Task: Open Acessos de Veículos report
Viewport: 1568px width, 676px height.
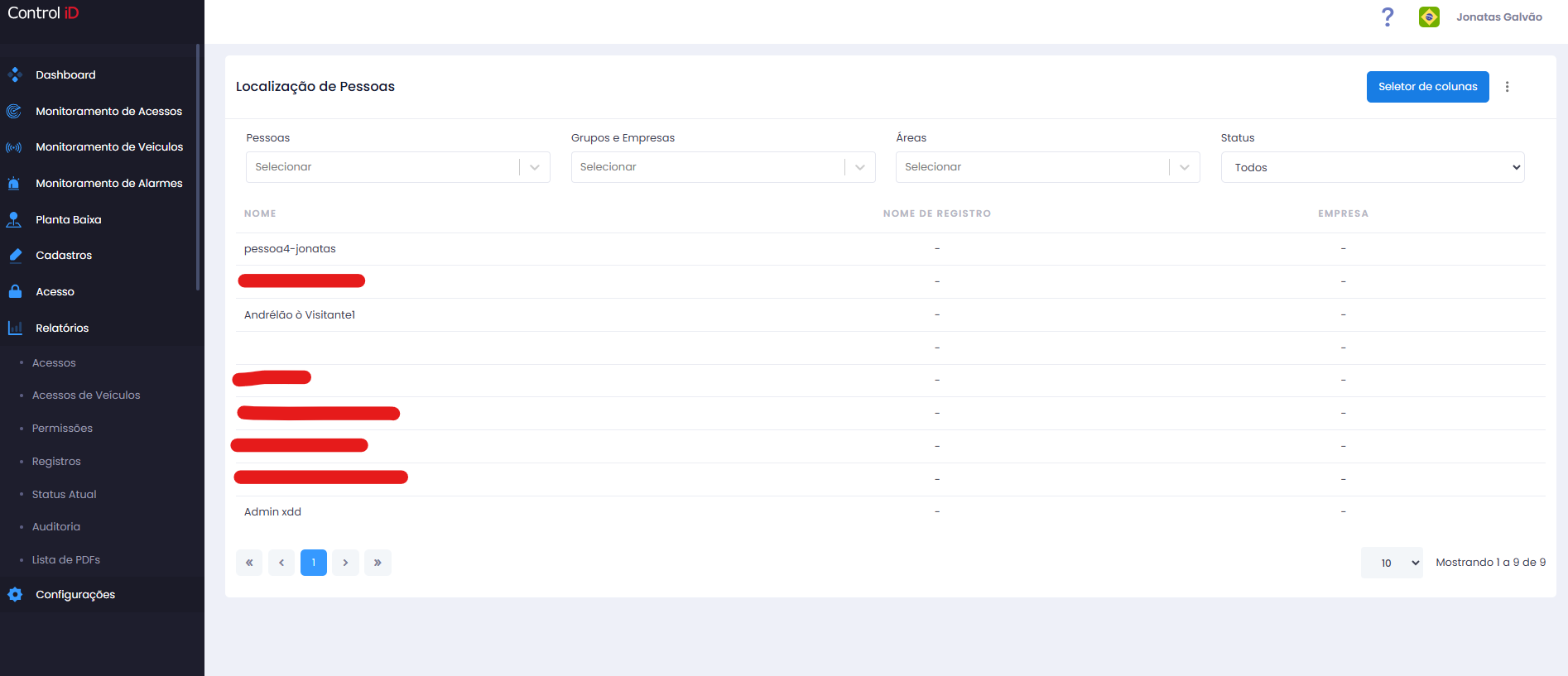Action: pyautogui.click(x=86, y=396)
